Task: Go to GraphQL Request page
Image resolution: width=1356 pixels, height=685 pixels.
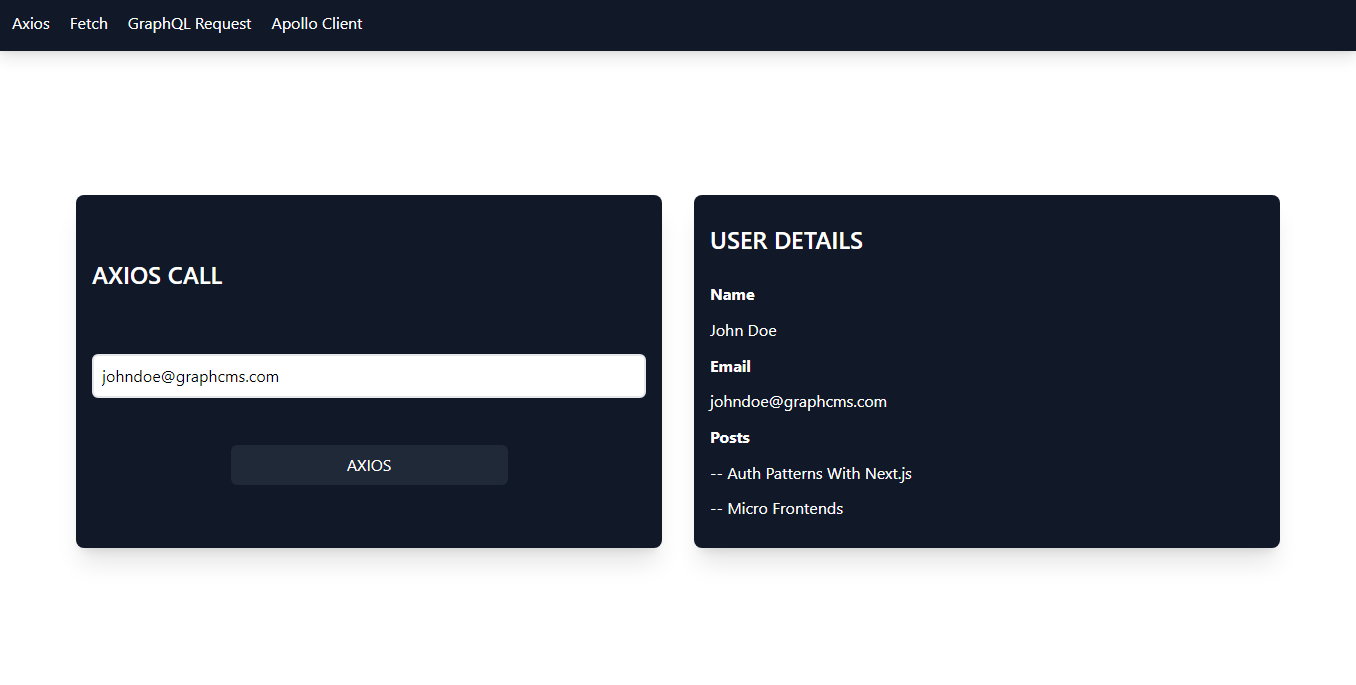Action: coord(189,24)
